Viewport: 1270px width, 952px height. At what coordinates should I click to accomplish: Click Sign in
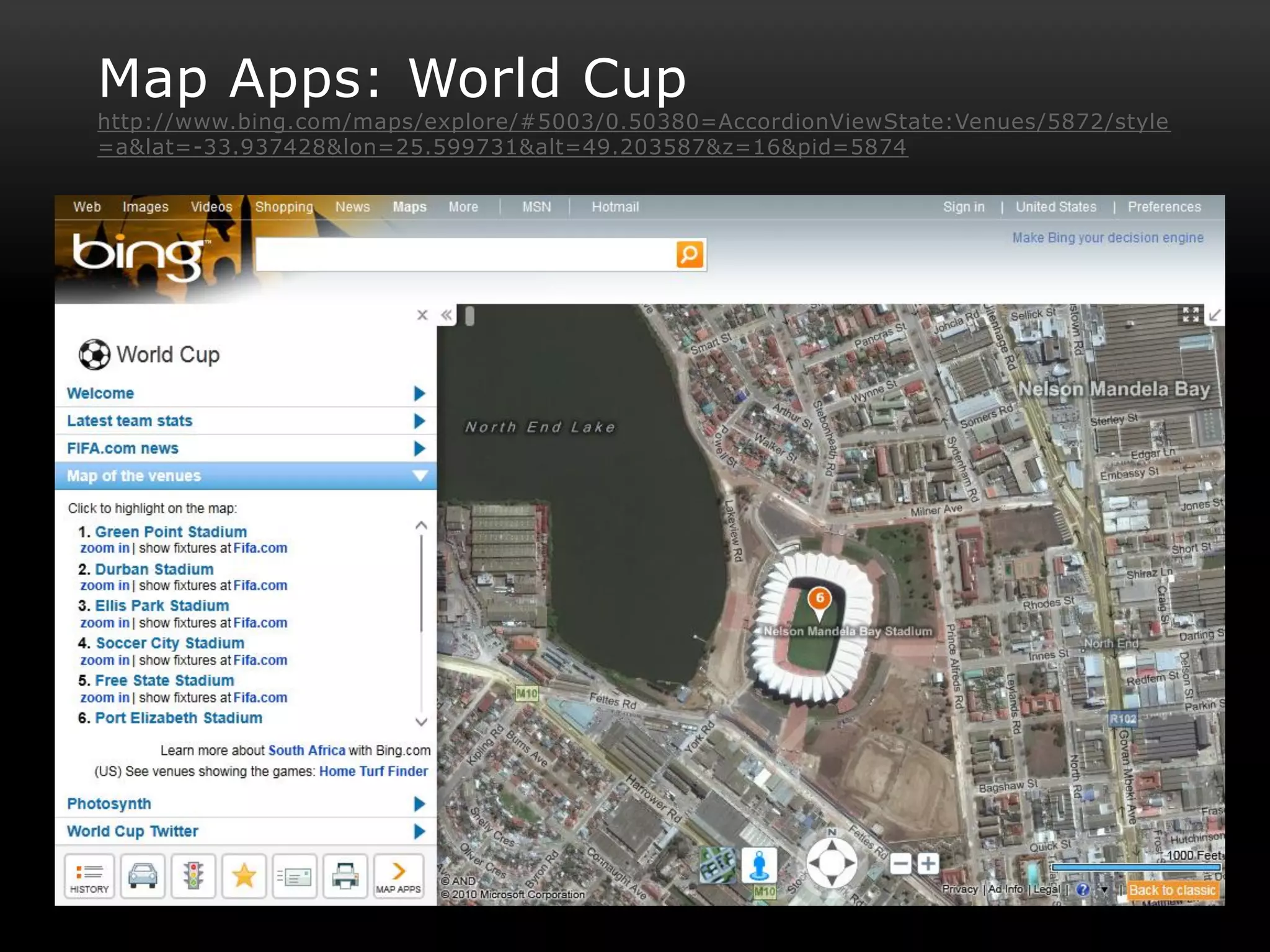964,207
